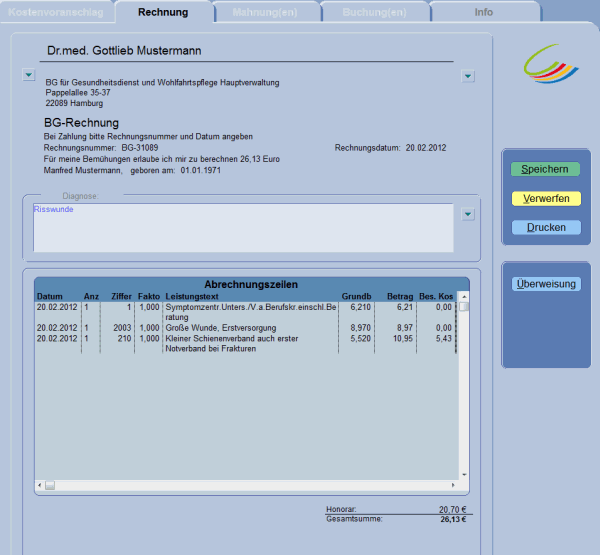Click the horizontal scrollbar thumb in table

[50, 485]
